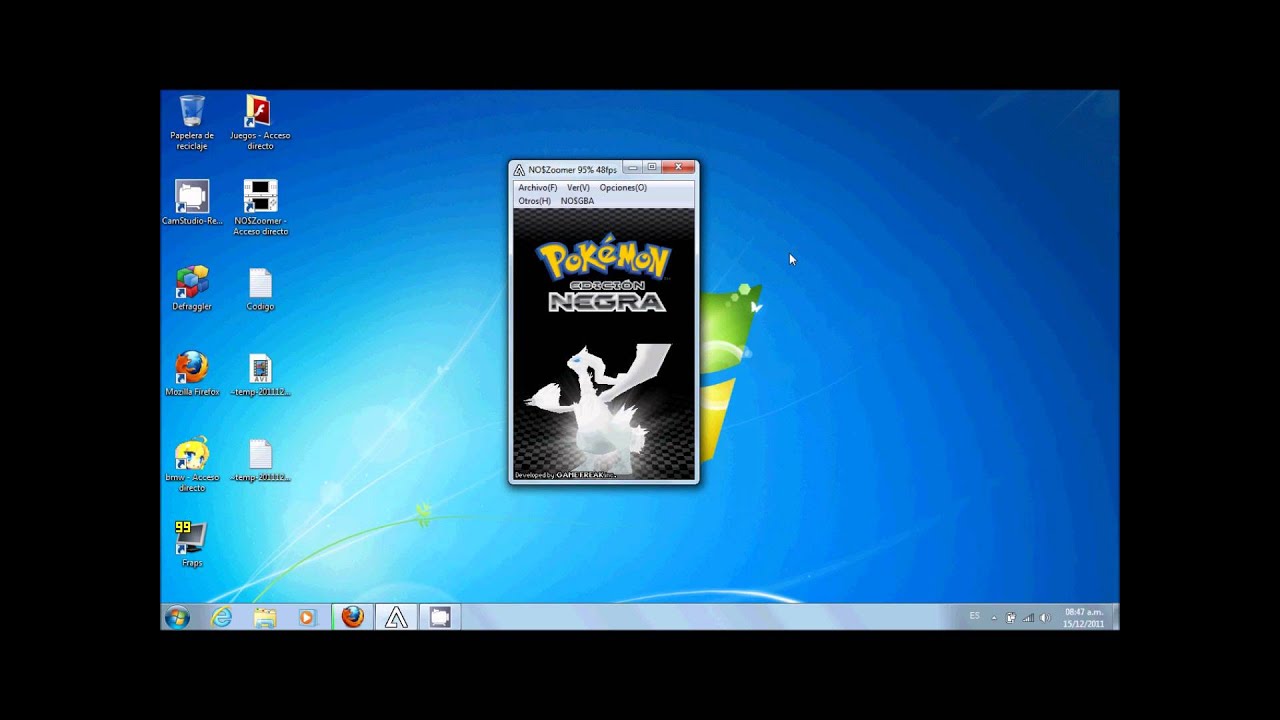Select the Juegos - Acceso directo shortcut

coord(260,122)
